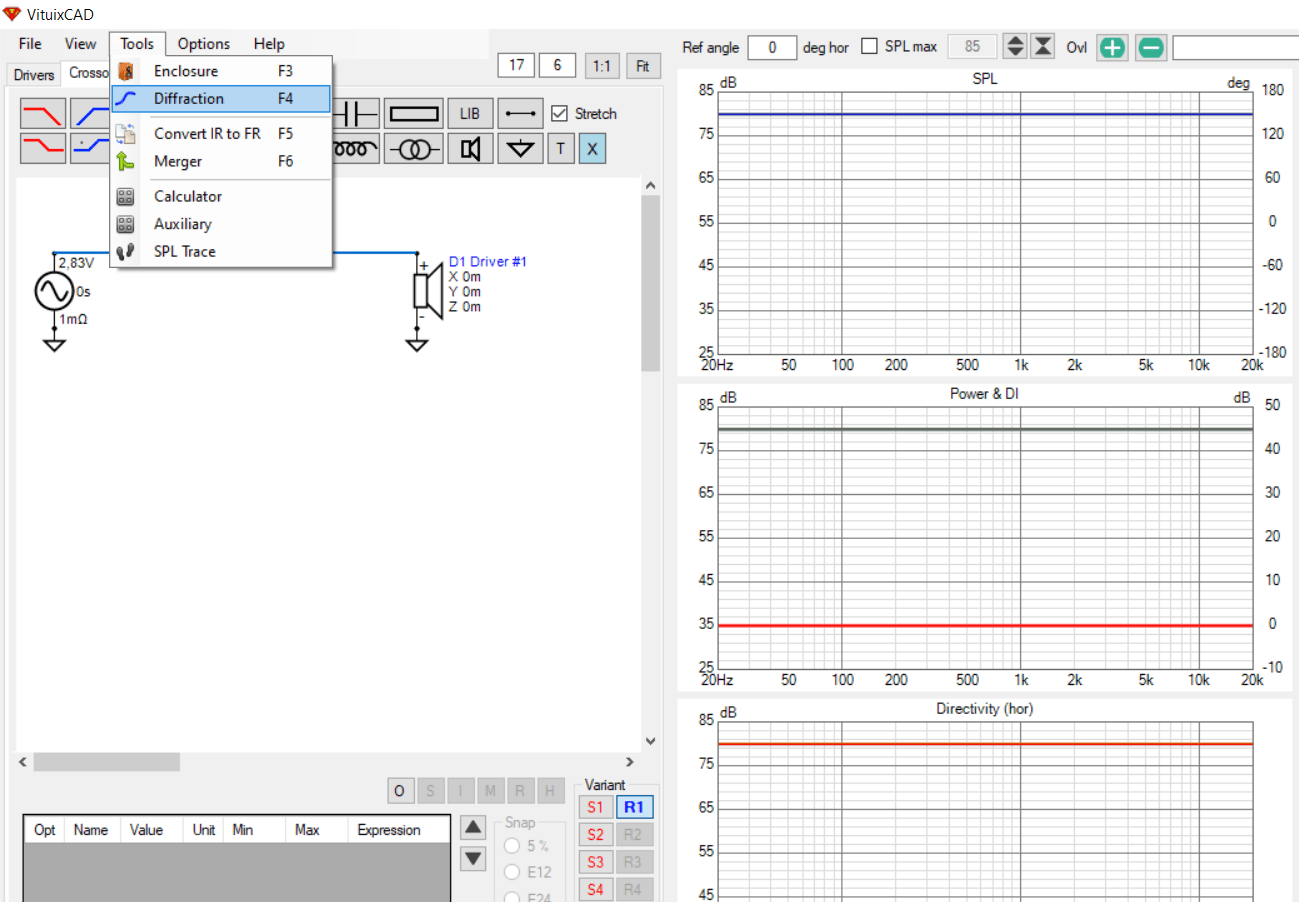Open the Calculator tool
The height and width of the screenshot is (902, 1299).
(221, 196)
